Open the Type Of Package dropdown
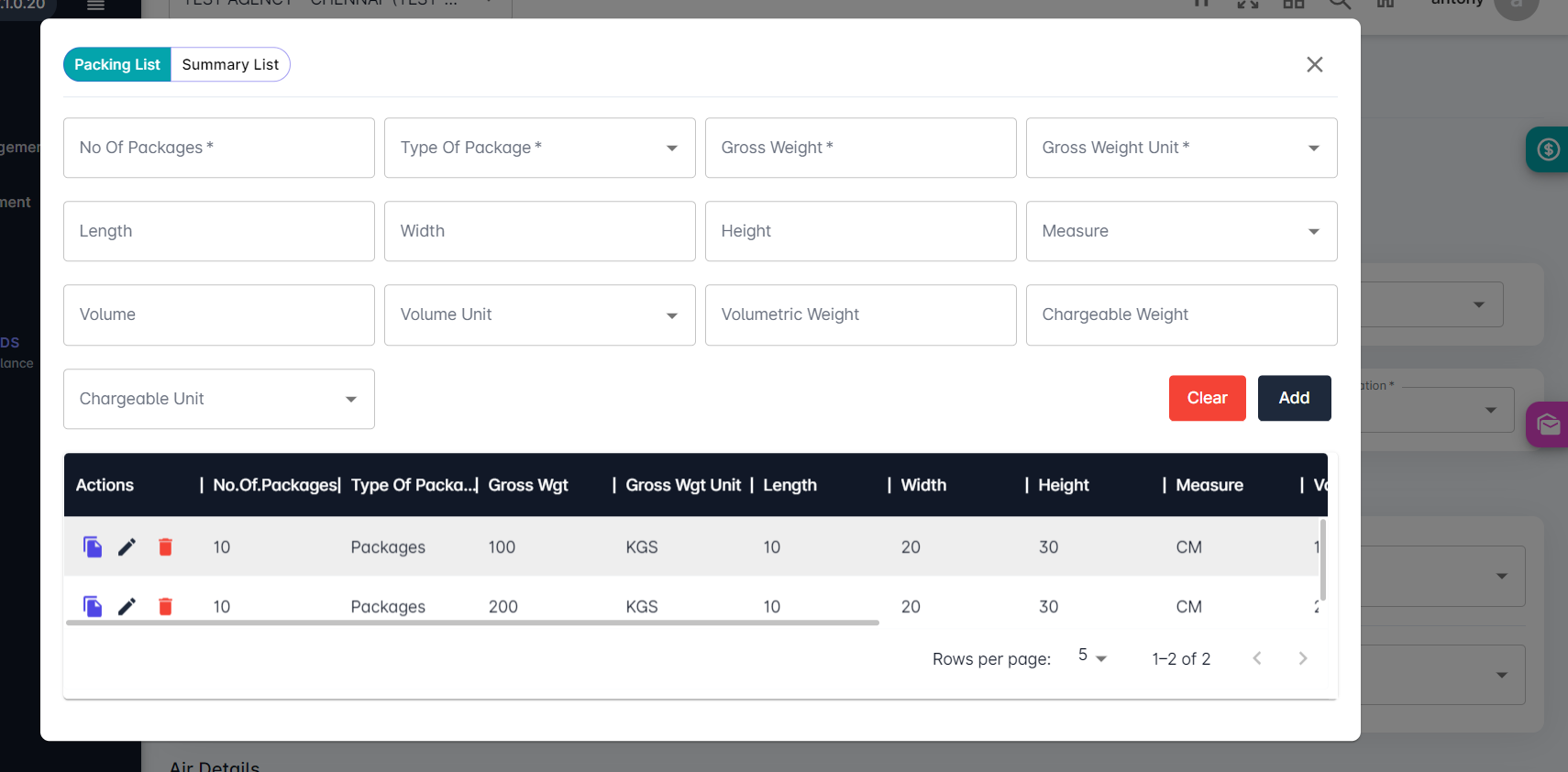The image size is (1568, 772). (x=540, y=148)
